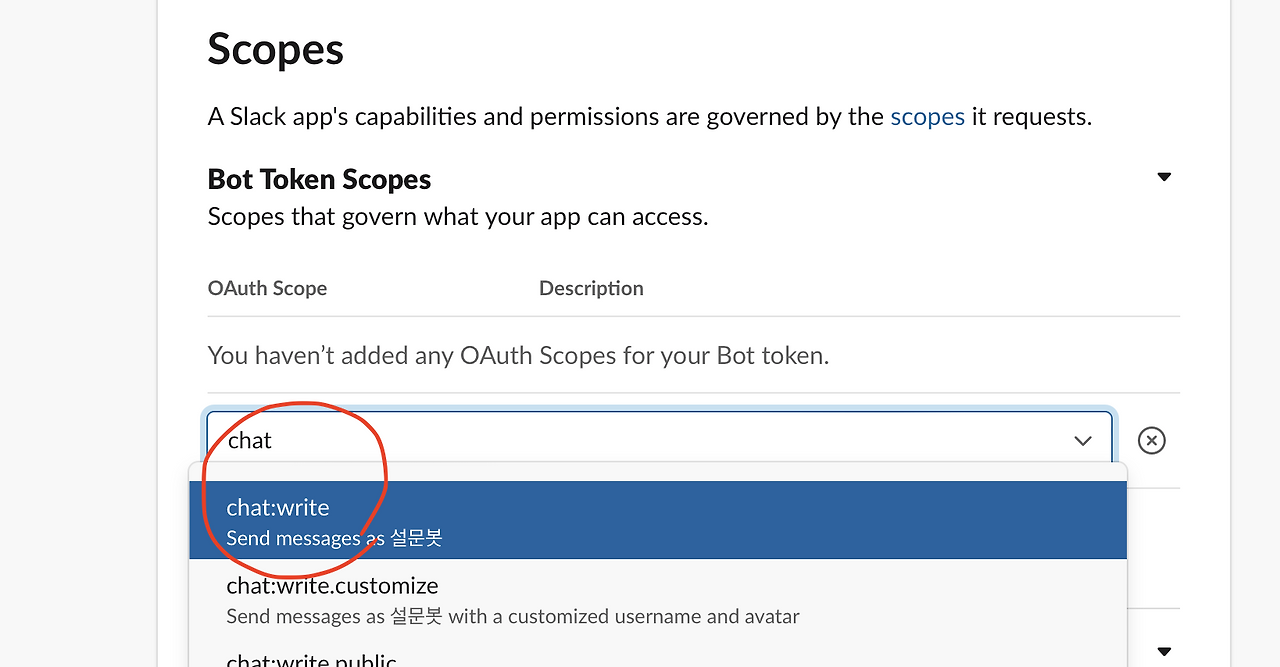
Task: Select the chat:write.customize scope option
Action: (x=658, y=599)
